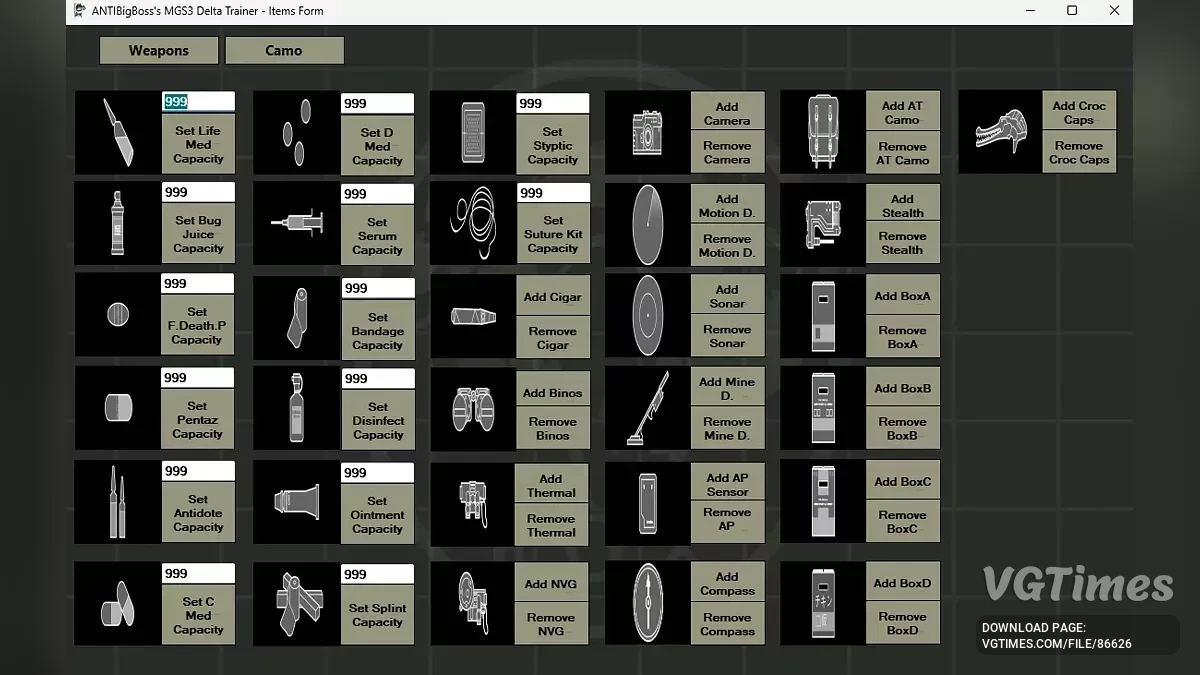Screen dimensions: 1200x675
Task: Switch to the Weapons tab
Action: tap(158, 51)
